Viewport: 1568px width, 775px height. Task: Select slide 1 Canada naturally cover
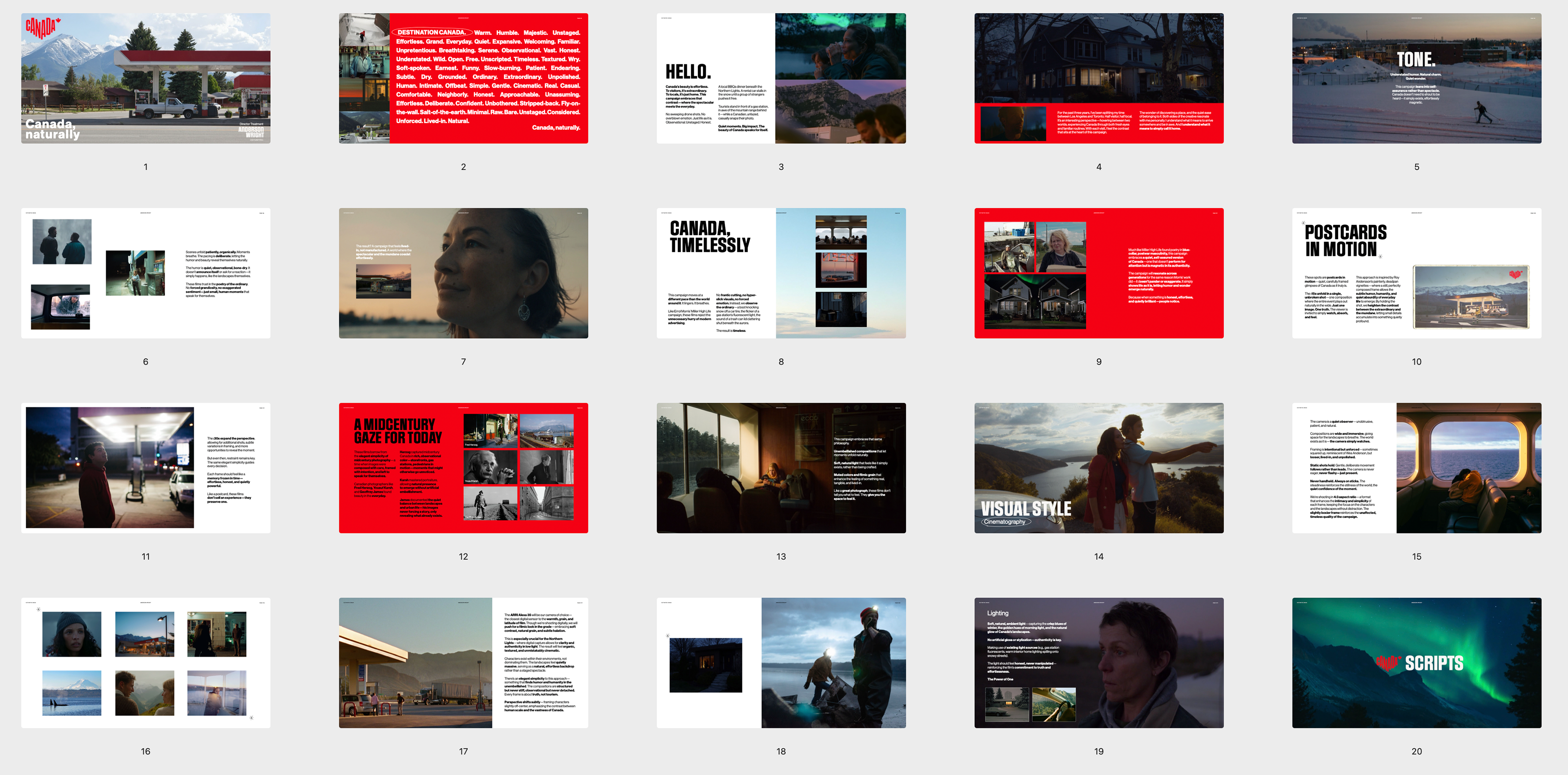coord(145,78)
